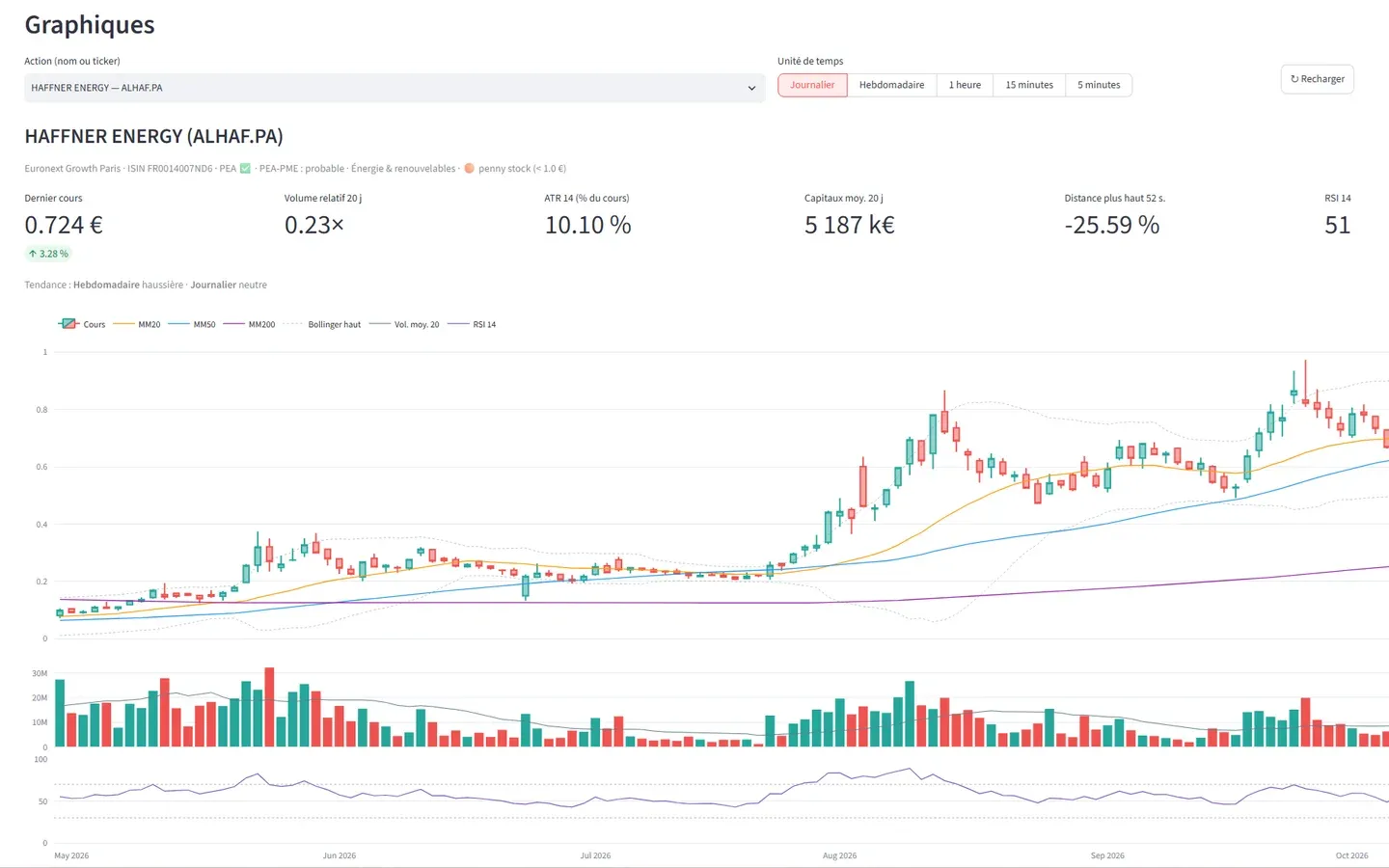This screenshot has height=868, width=1389.
Task: Click the Aug 2026 x-axis label
Action: [x=839, y=855]
